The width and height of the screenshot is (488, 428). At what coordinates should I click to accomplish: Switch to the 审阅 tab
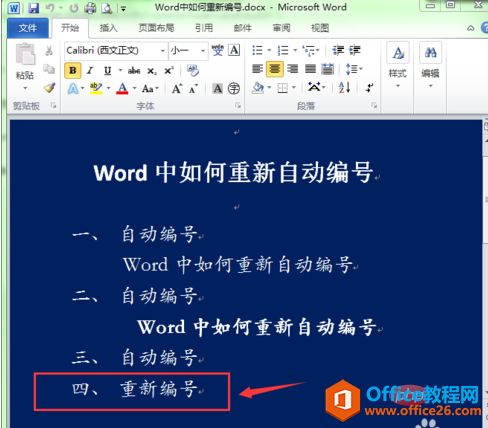point(281,28)
